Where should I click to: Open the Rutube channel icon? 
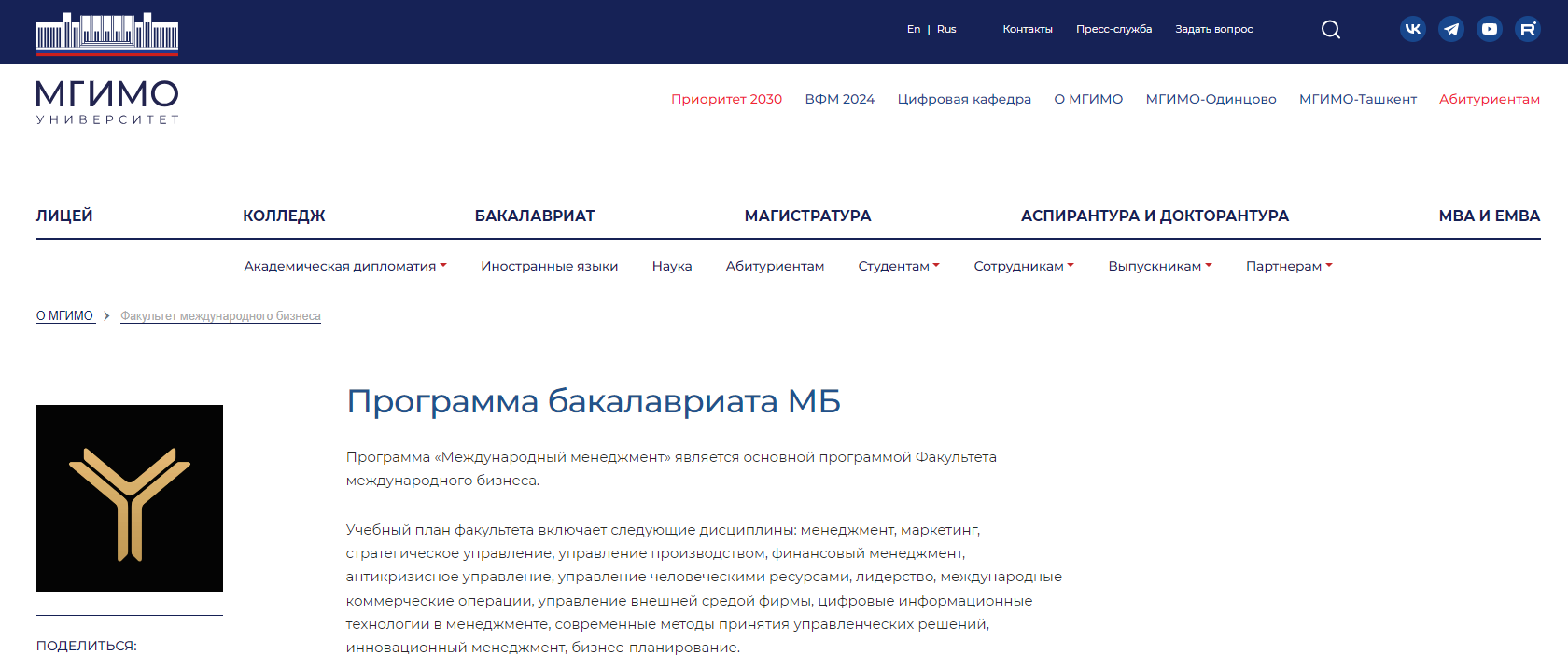pyautogui.click(x=1528, y=29)
